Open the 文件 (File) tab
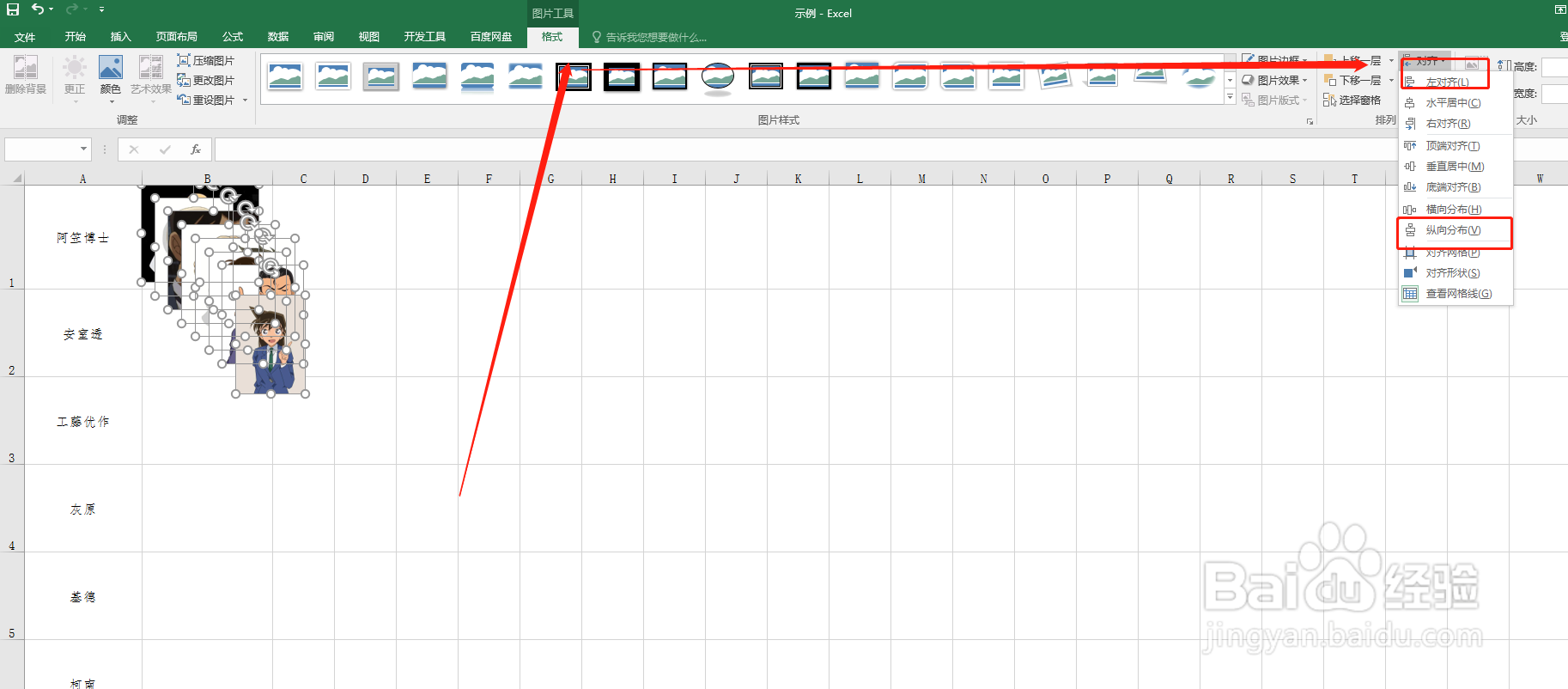The image size is (1568, 689). 25,37
